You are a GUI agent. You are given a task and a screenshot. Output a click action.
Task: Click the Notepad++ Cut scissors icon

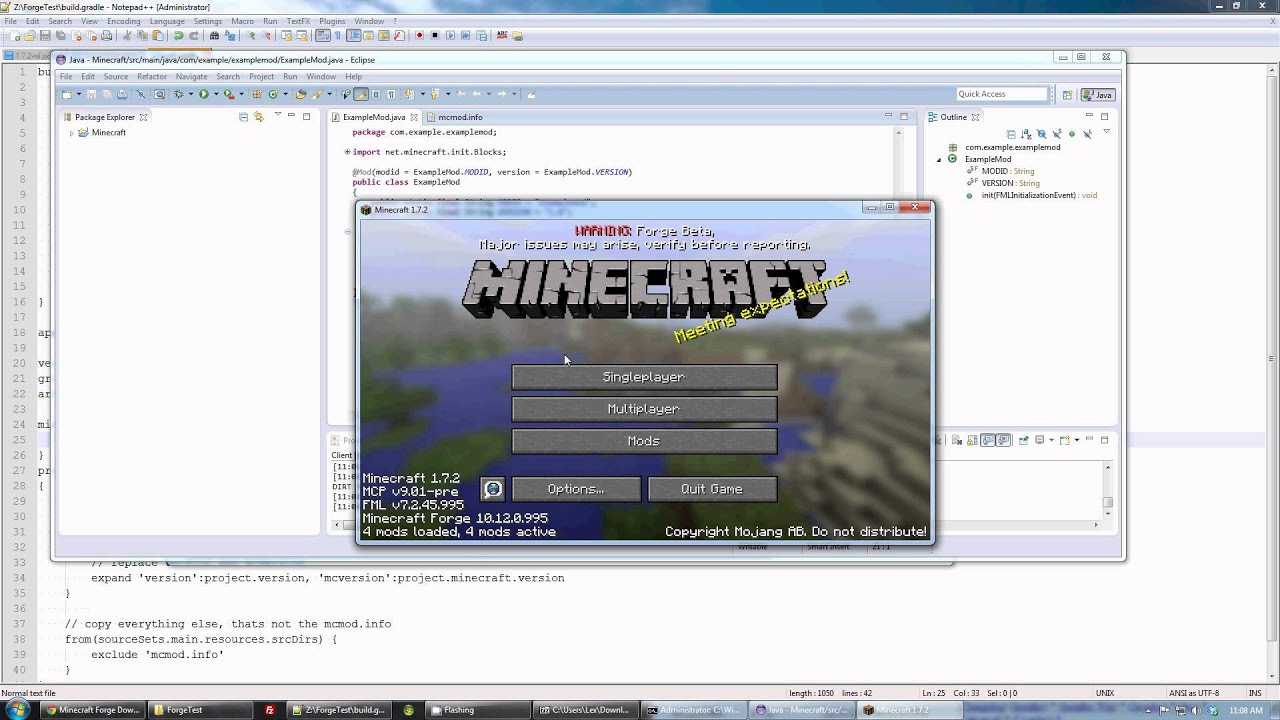[x=127, y=35]
